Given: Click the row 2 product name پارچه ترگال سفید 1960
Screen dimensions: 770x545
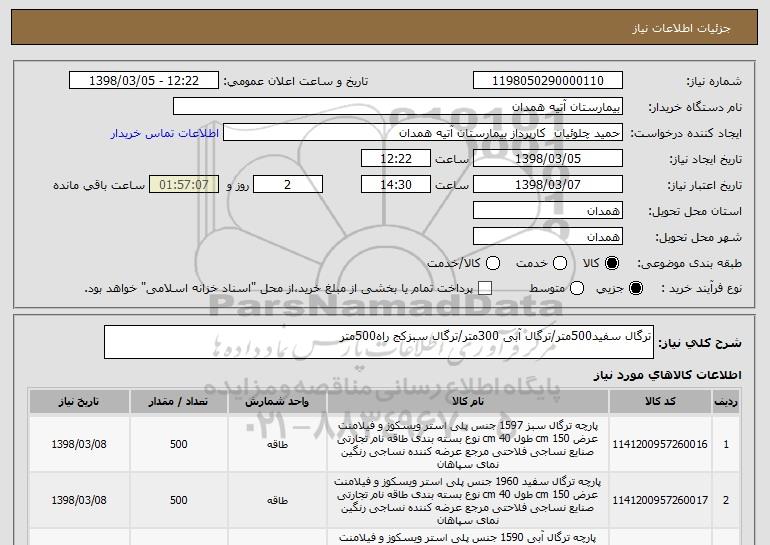Looking at the screenshot, I should click(x=468, y=500).
